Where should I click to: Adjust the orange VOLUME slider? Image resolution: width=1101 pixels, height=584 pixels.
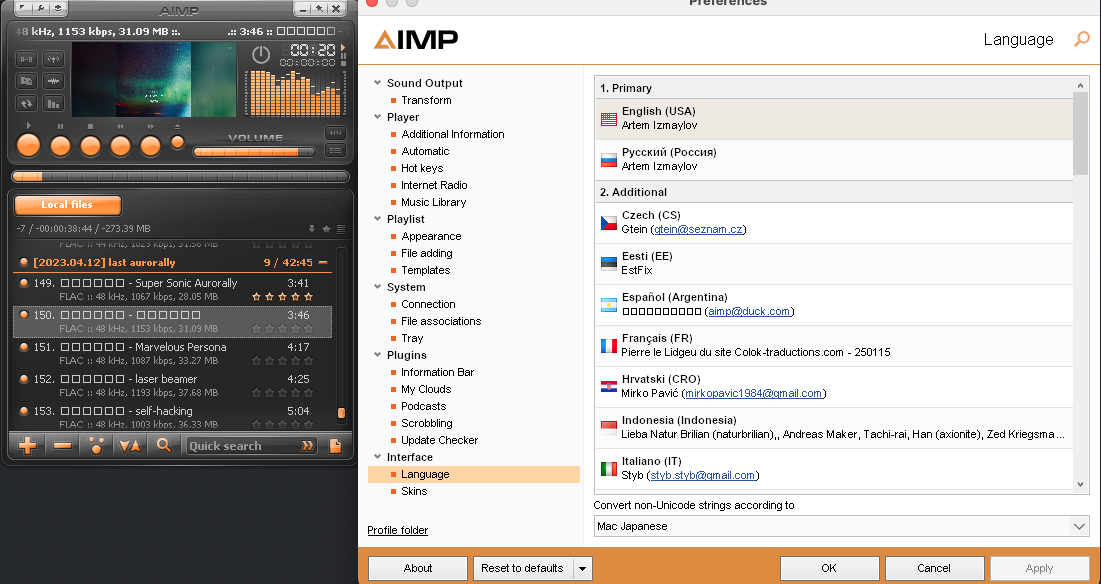254,152
